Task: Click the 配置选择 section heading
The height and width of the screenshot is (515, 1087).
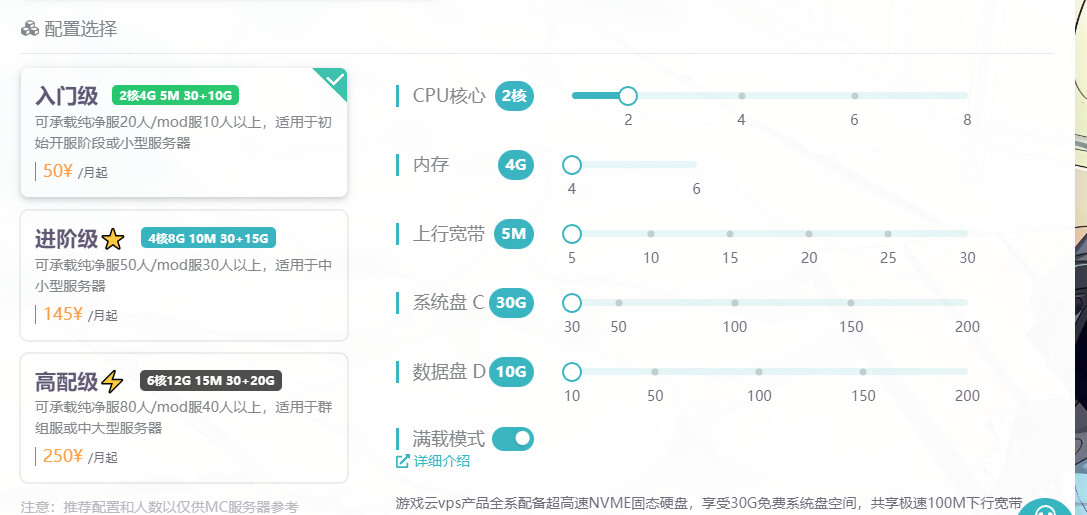Action: click(80, 28)
